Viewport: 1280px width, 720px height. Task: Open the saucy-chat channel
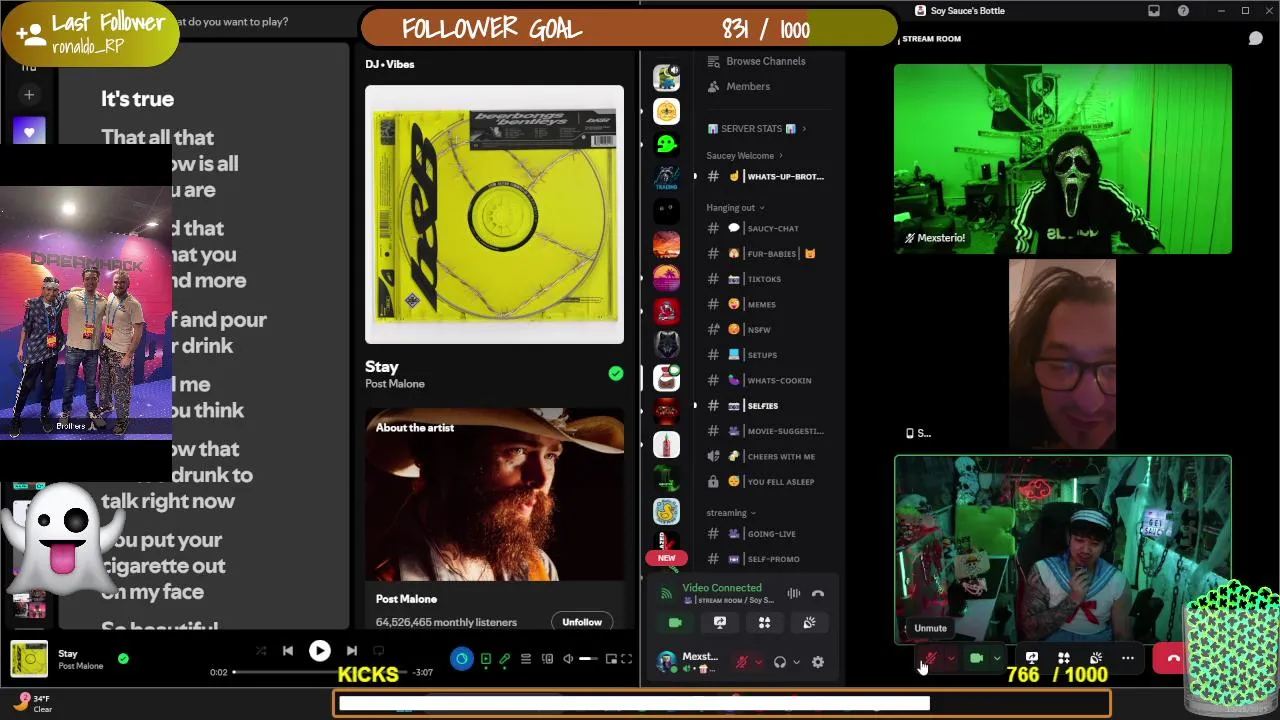click(x=768, y=229)
